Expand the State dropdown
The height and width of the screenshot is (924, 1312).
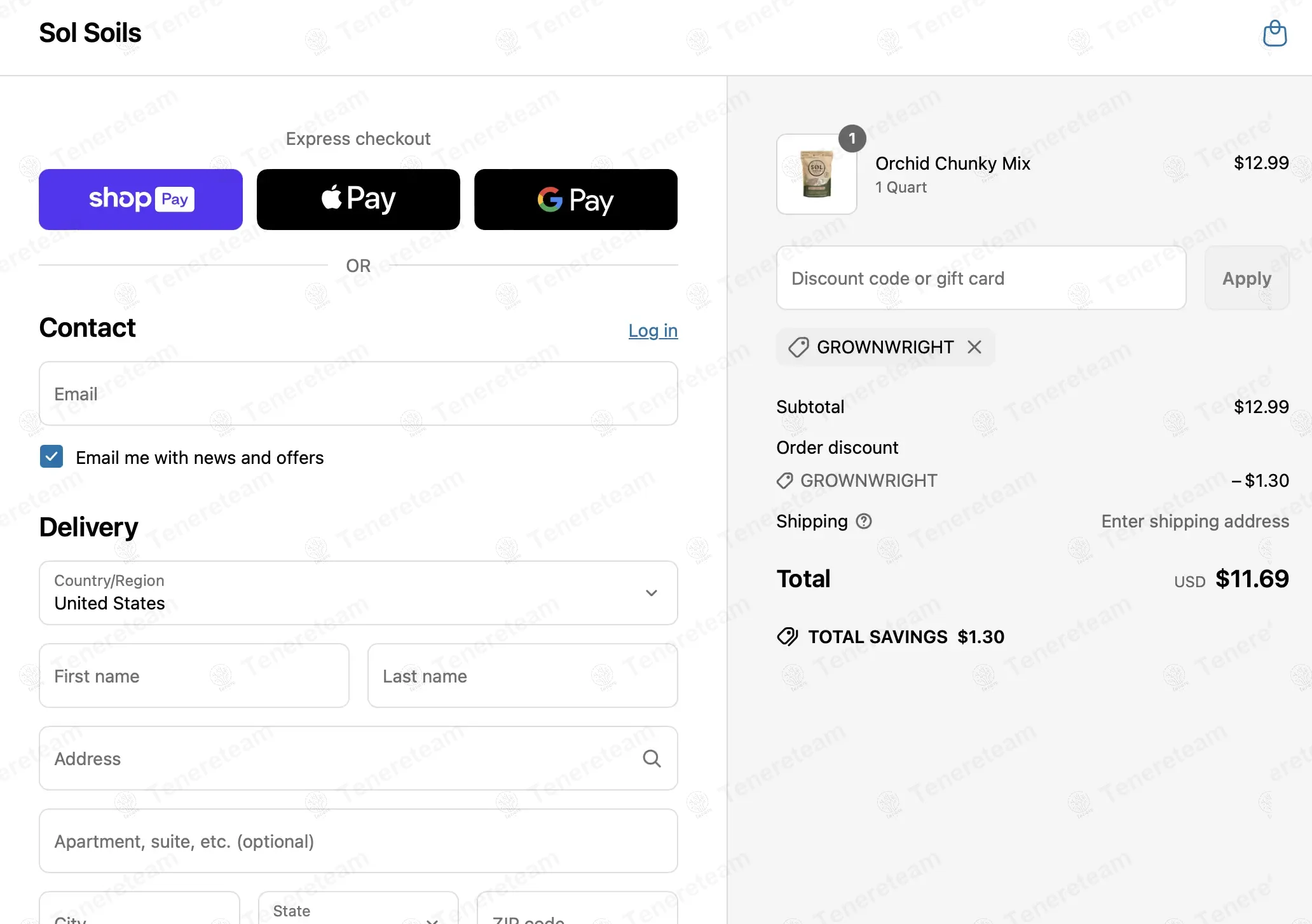pos(359,908)
